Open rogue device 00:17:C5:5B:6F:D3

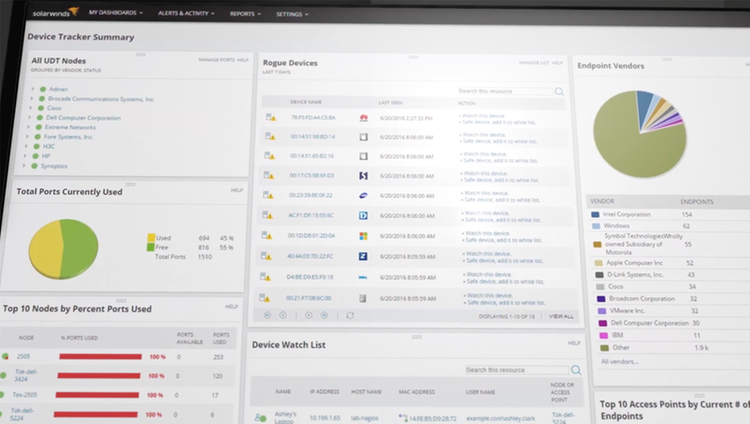312,175
